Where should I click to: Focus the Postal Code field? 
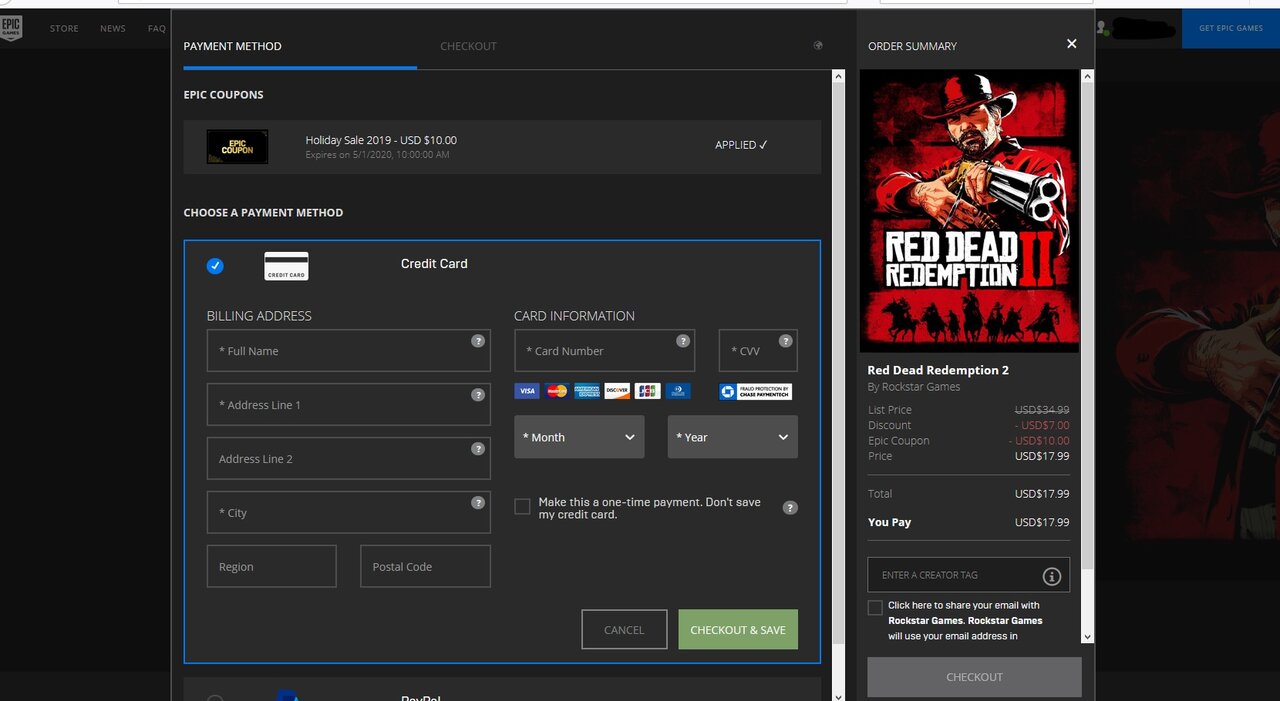click(425, 566)
